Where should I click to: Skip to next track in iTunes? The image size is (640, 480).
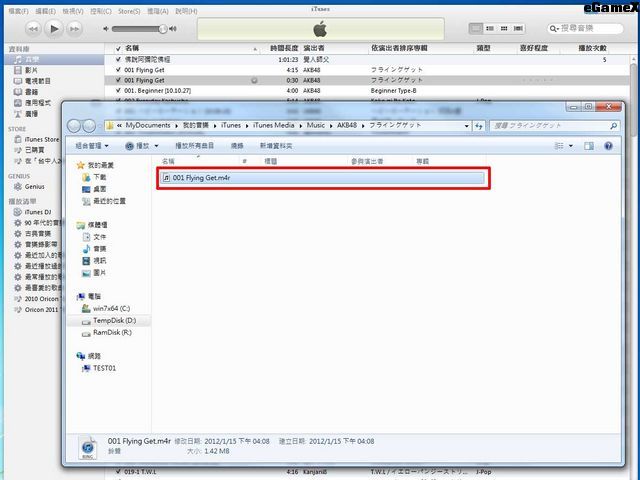[x=75, y=29]
